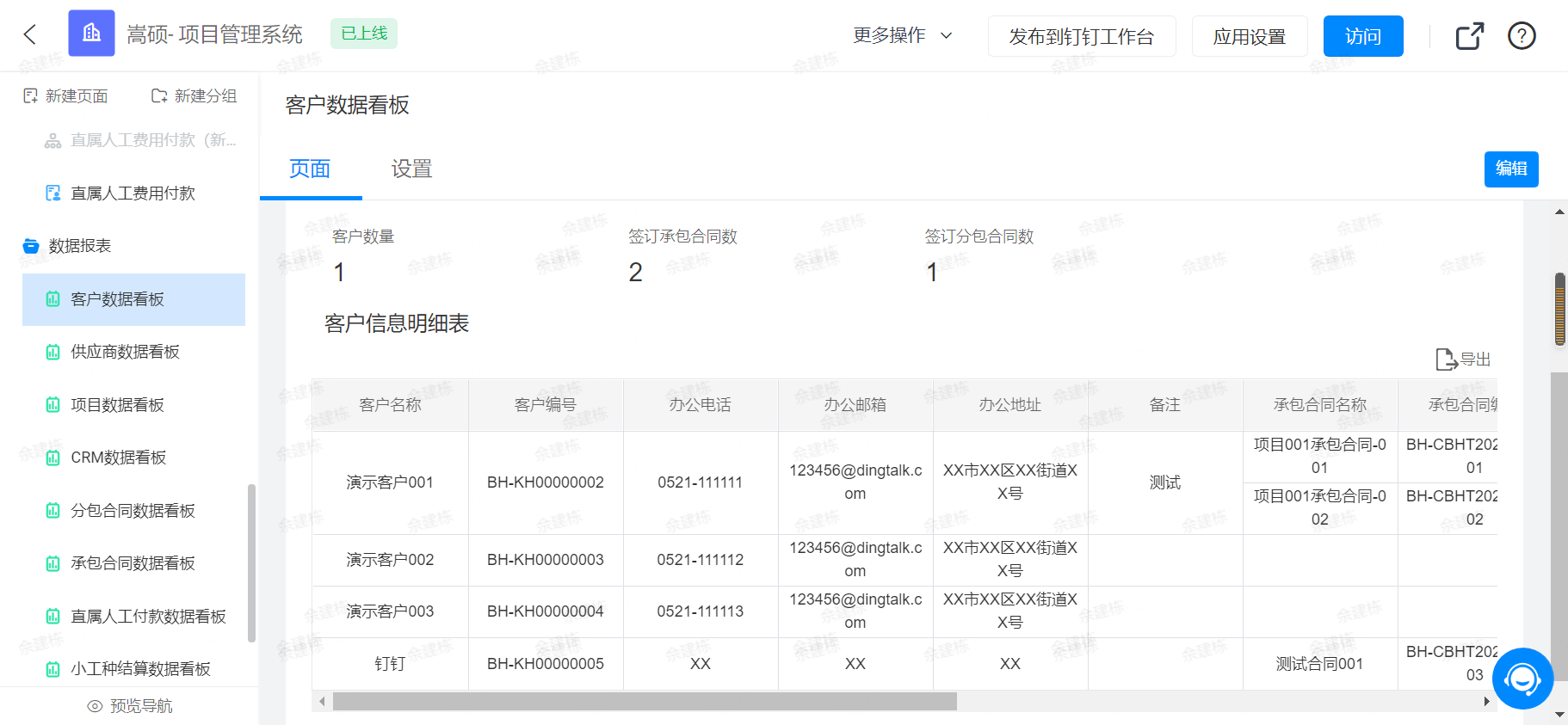
Task: Click the 已上线 status badge
Action: coord(364,34)
